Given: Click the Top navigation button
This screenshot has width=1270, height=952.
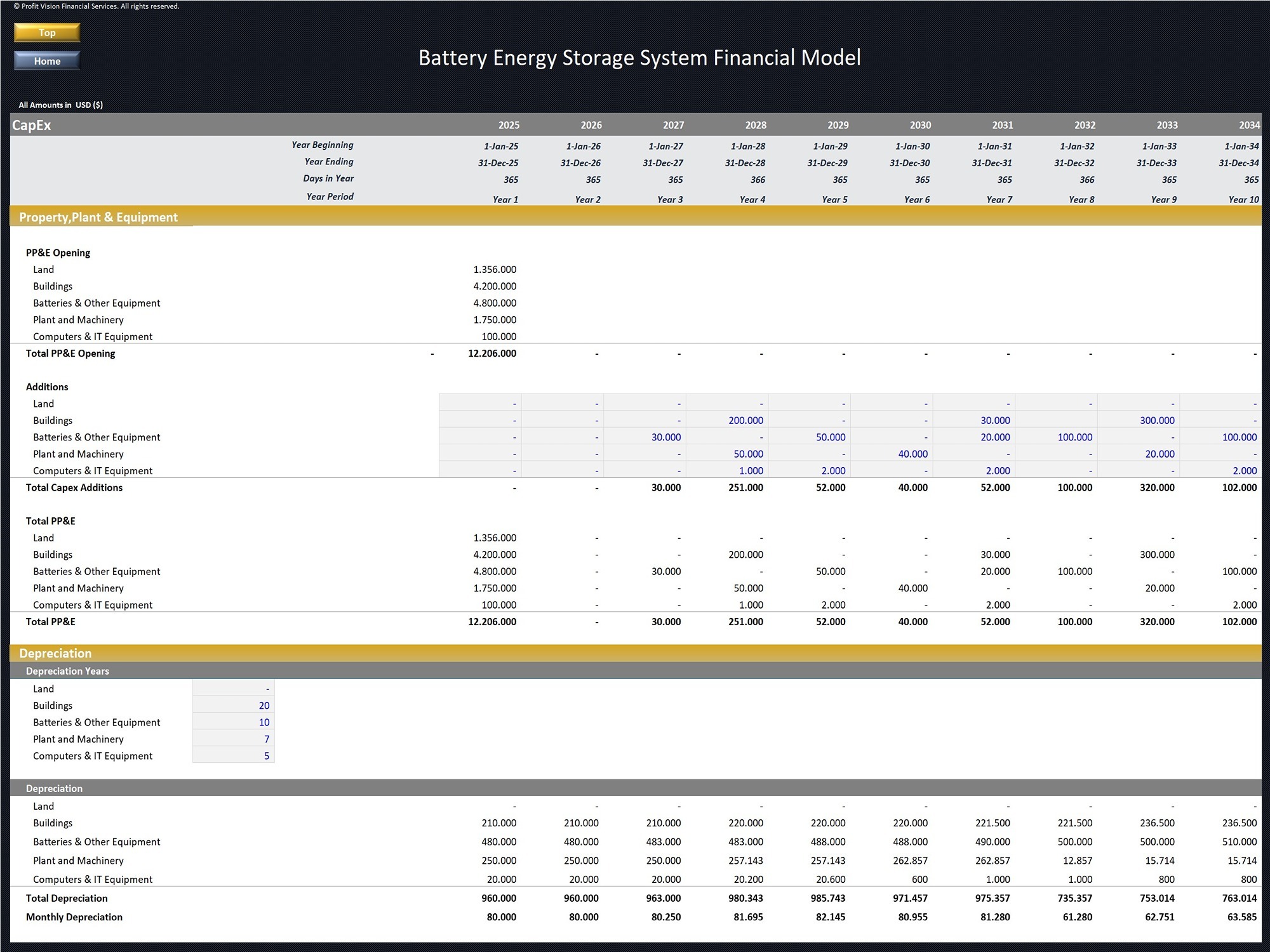Looking at the screenshot, I should pos(46,32).
